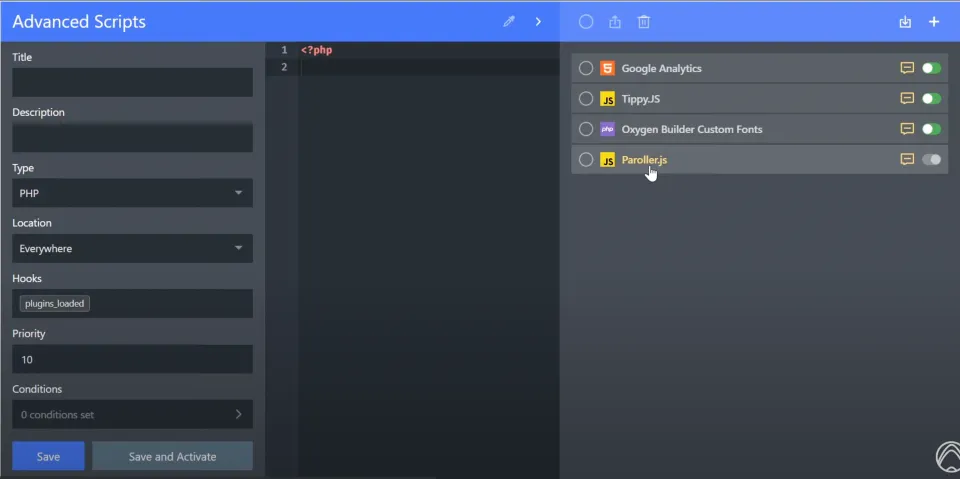The height and width of the screenshot is (479, 960).
Task: Click the import scripts icon
Action: click(x=905, y=21)
